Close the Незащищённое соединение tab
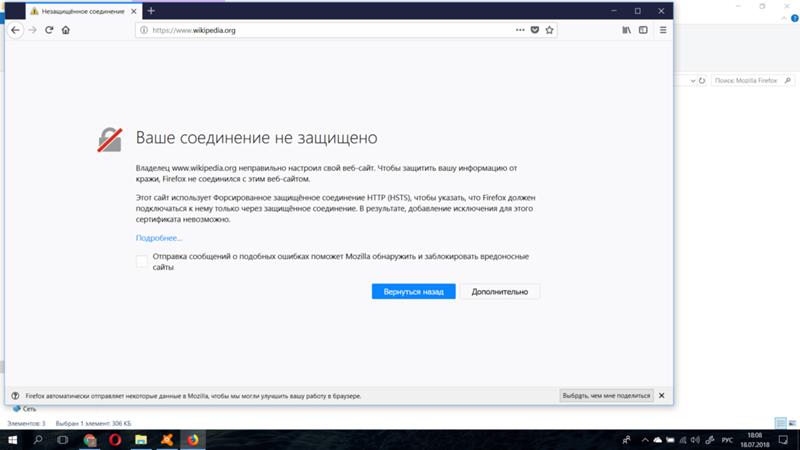 [134, 11]
